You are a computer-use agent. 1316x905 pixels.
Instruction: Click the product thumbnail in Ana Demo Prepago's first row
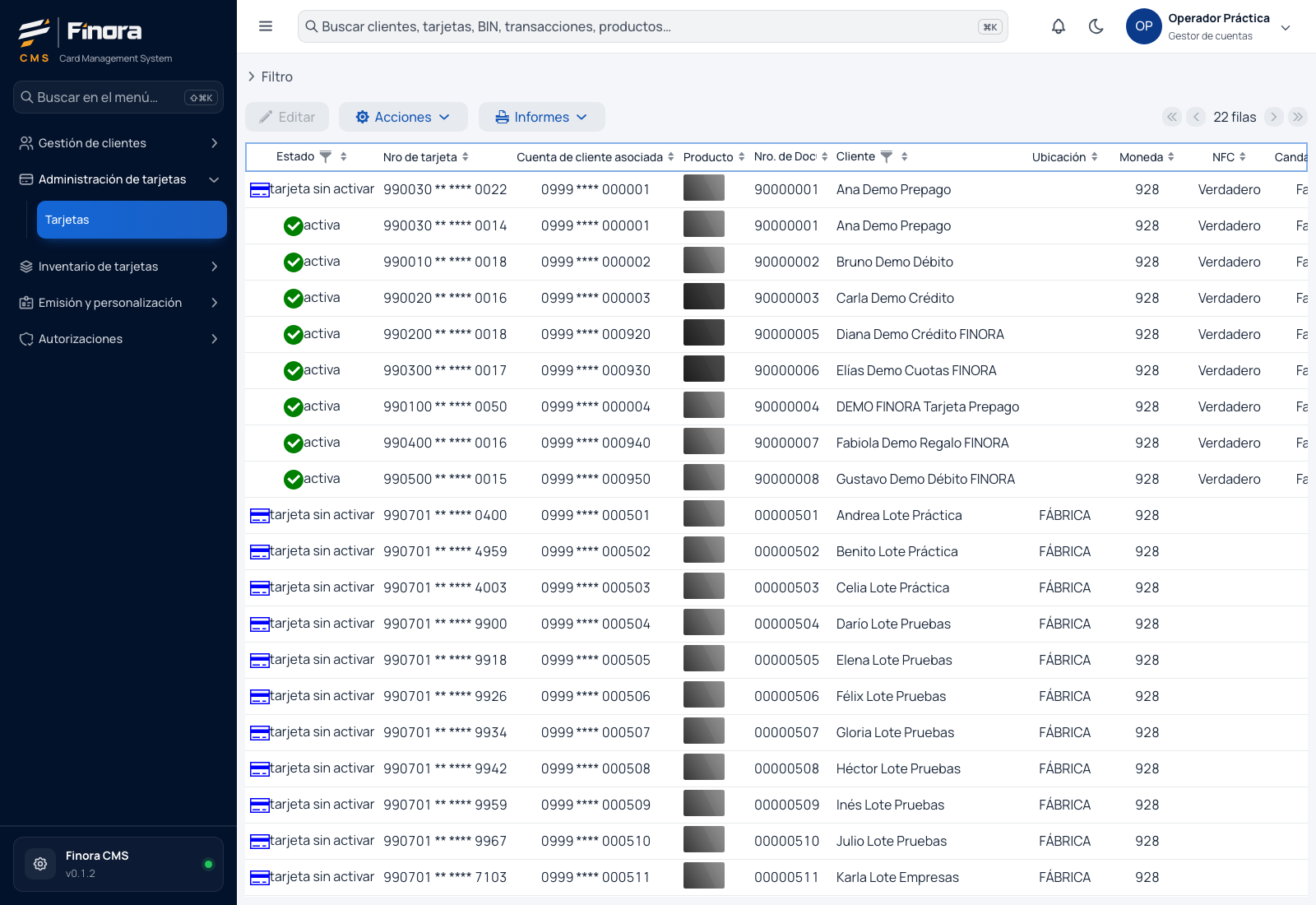704,188
